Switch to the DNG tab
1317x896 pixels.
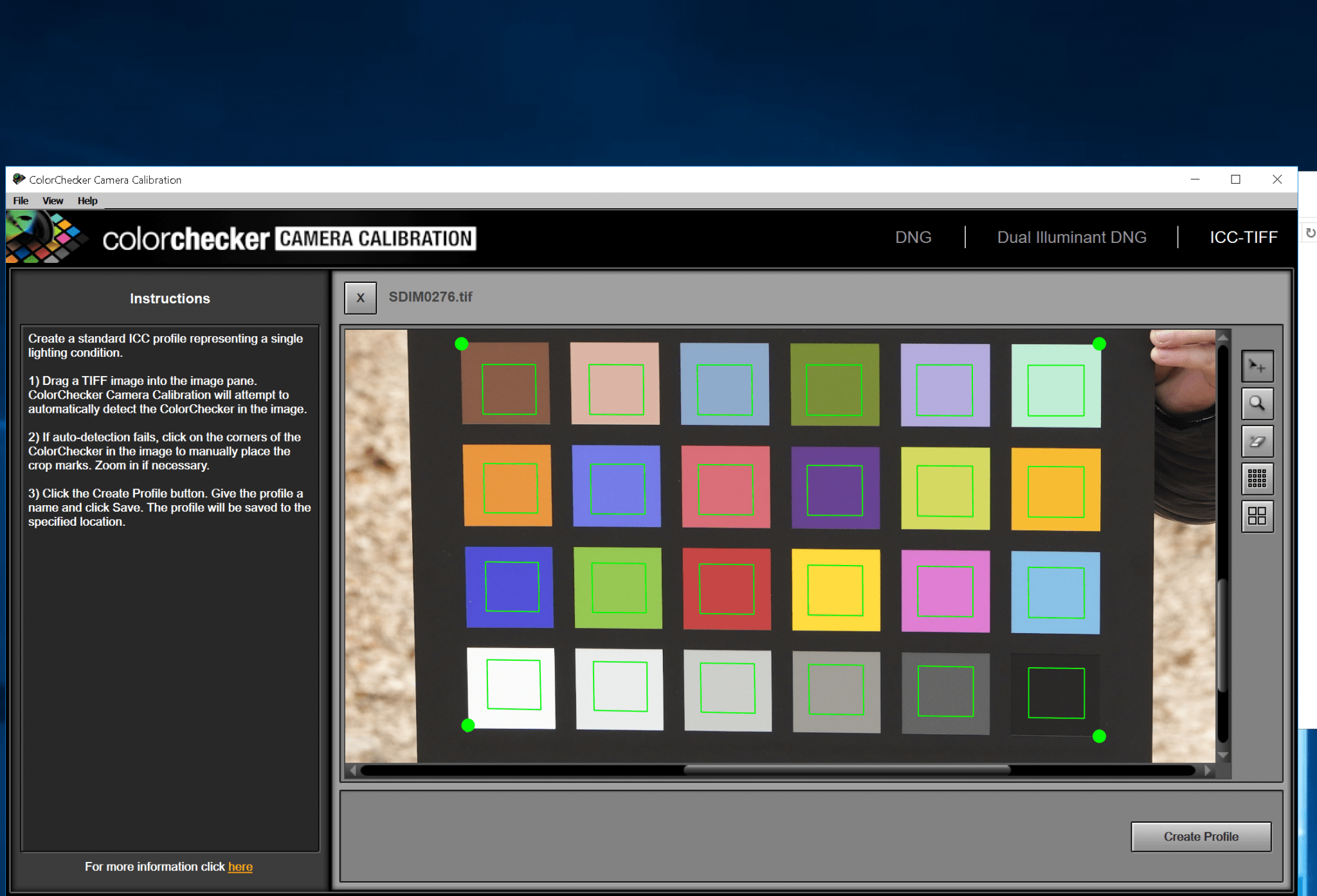(x=913, y=237)
